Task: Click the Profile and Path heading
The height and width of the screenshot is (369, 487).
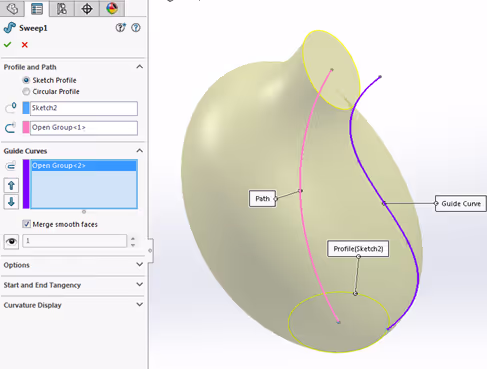Action: click(x=30, y=67)
